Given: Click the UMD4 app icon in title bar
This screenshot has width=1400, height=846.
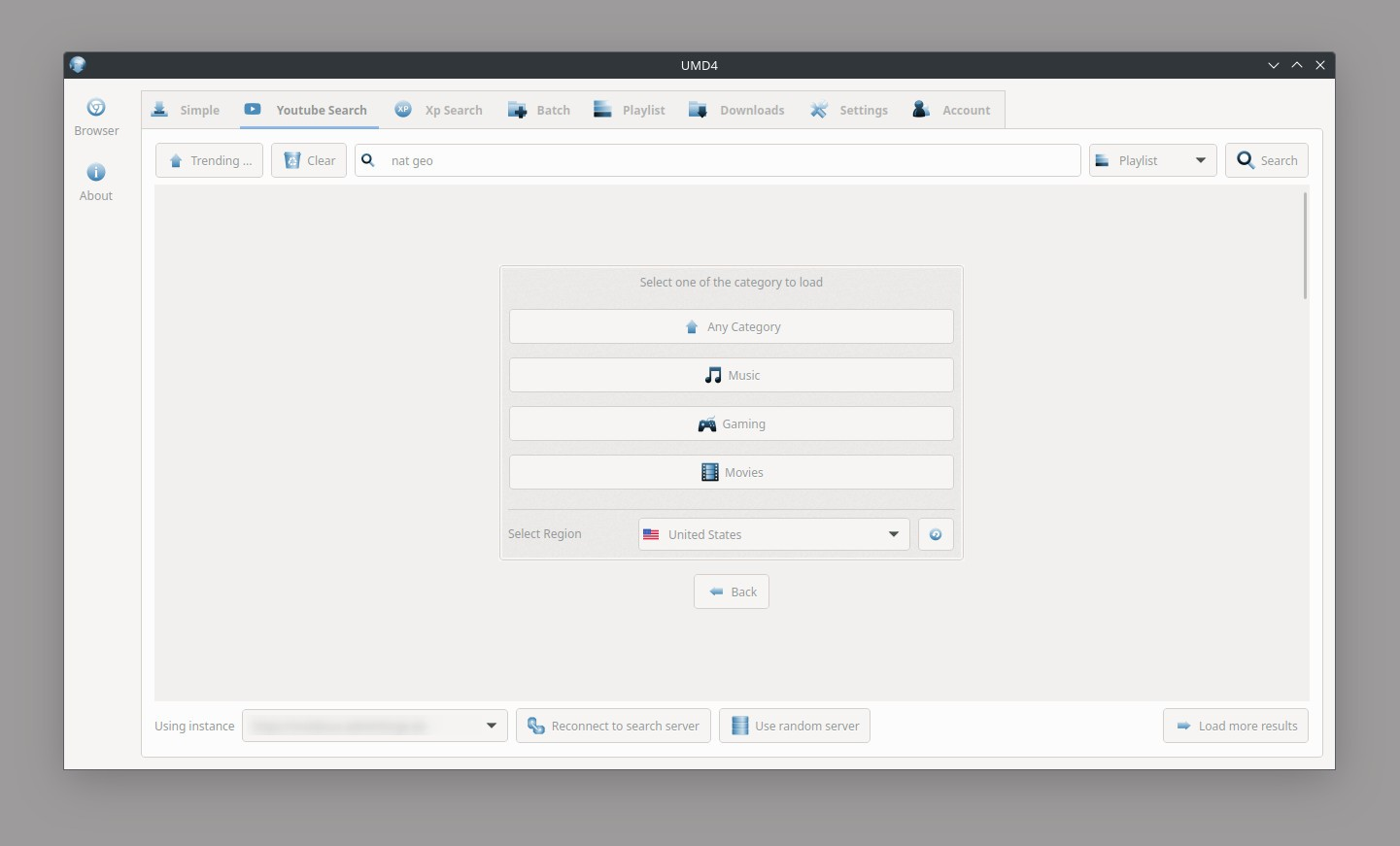Looking at the screenshot, I should click(x=78, y=65).
